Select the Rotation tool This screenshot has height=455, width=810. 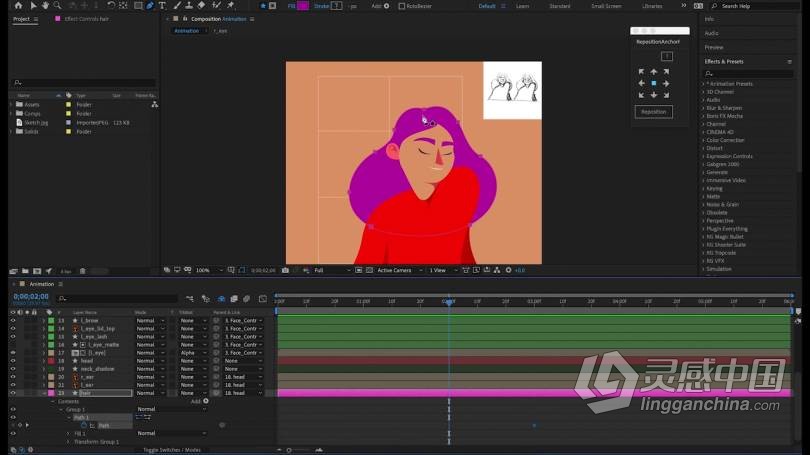[111, 6]
